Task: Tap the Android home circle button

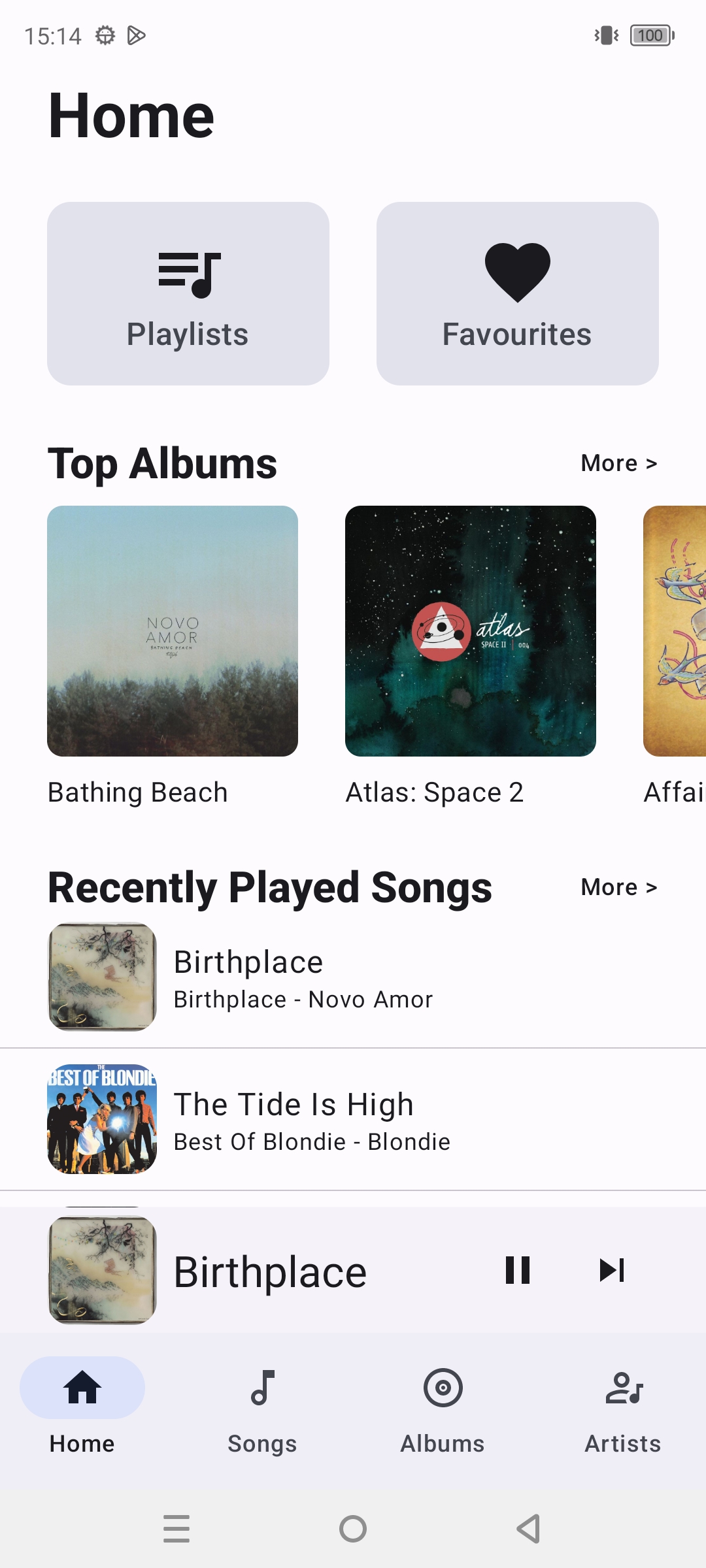Action: click(353, 1529)
